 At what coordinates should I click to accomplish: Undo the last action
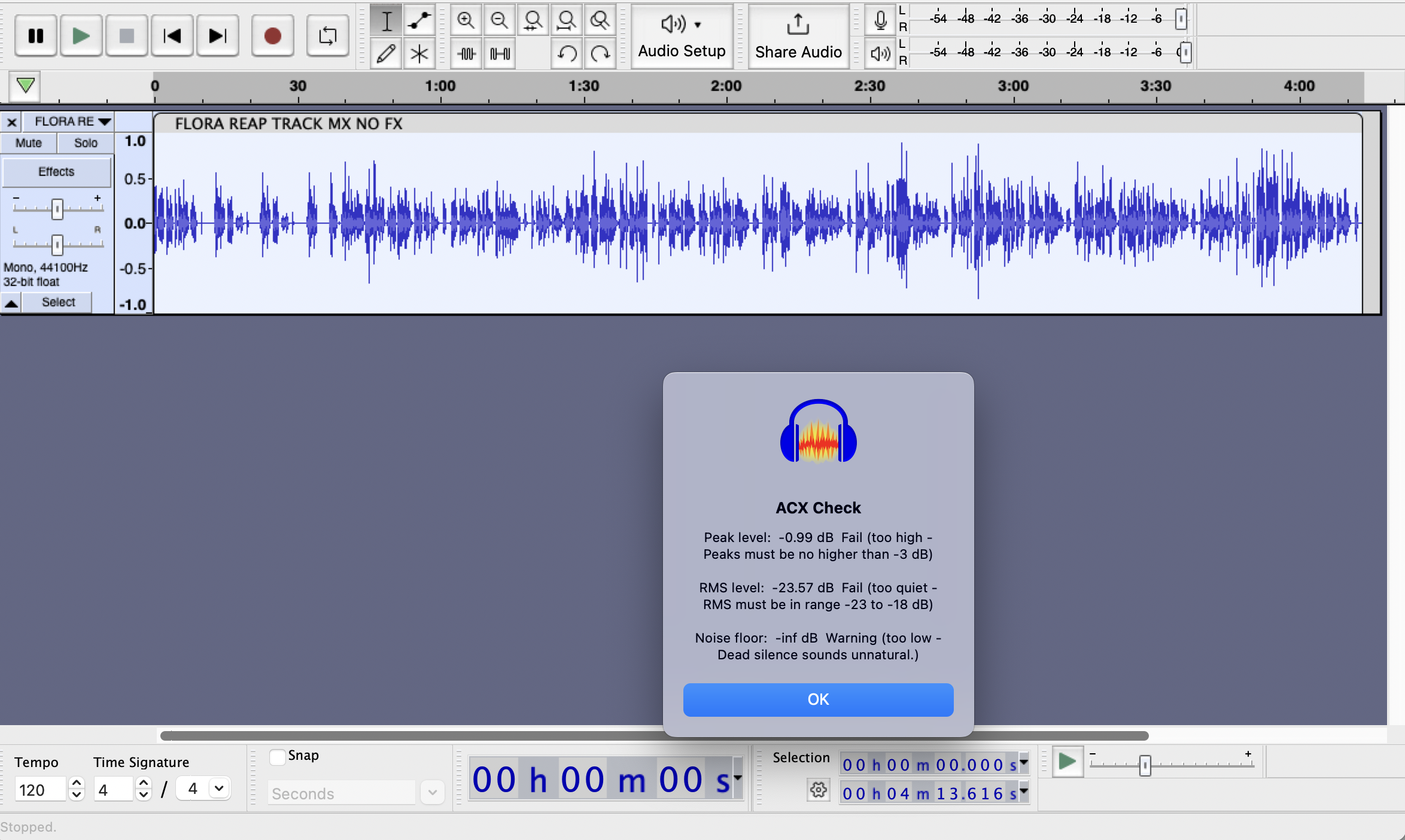pos(567,54)
